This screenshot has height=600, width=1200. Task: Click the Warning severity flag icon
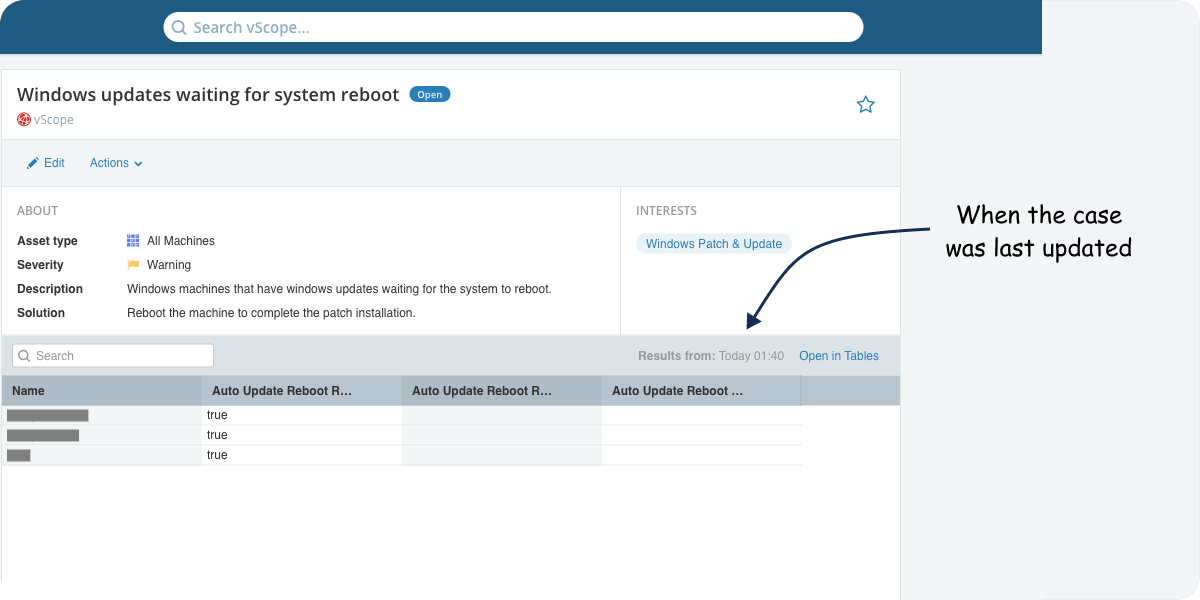coord(133,265)
